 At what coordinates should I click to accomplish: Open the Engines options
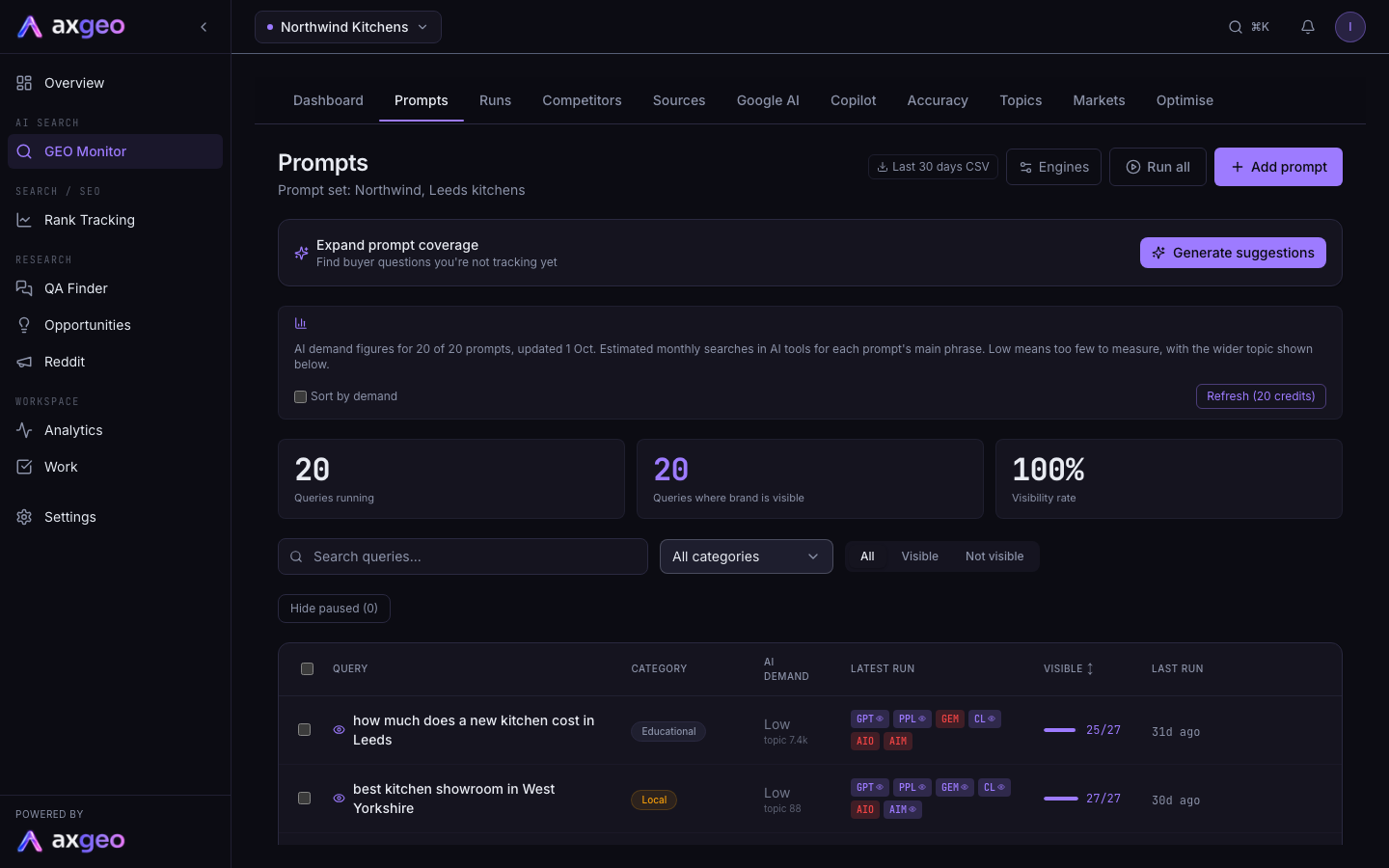click(1053, 167)
